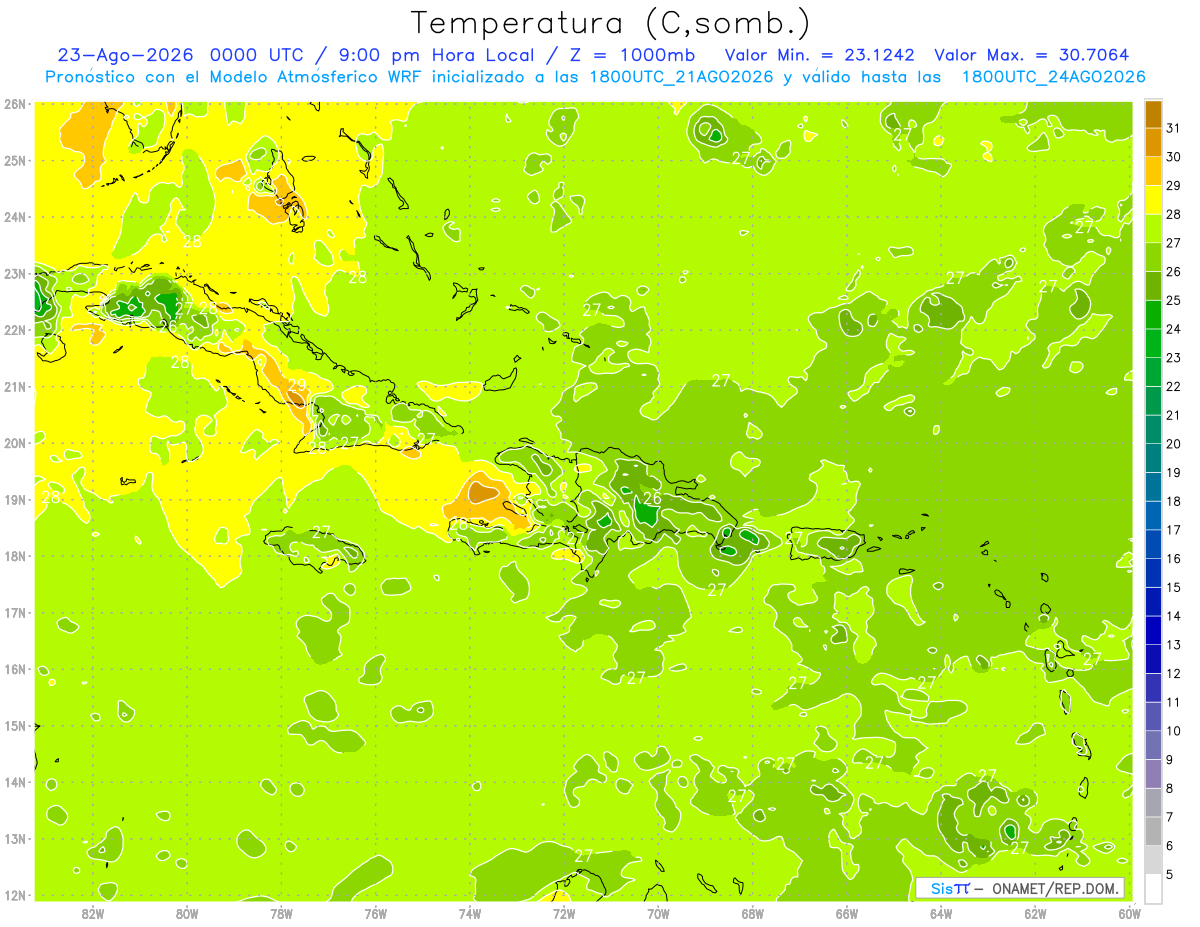Click the longitude axis label "66W"
The image size is (1200, 927).
(x=847, y=914)
